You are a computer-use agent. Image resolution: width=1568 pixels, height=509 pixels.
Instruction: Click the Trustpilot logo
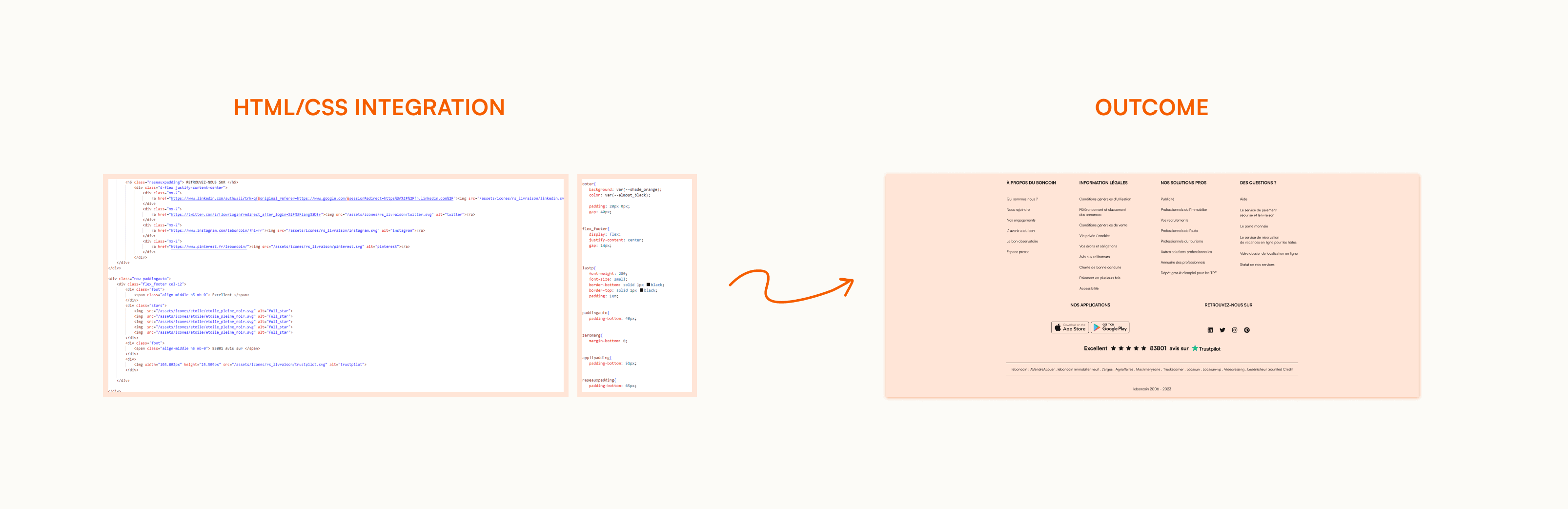coord(1206,348)
